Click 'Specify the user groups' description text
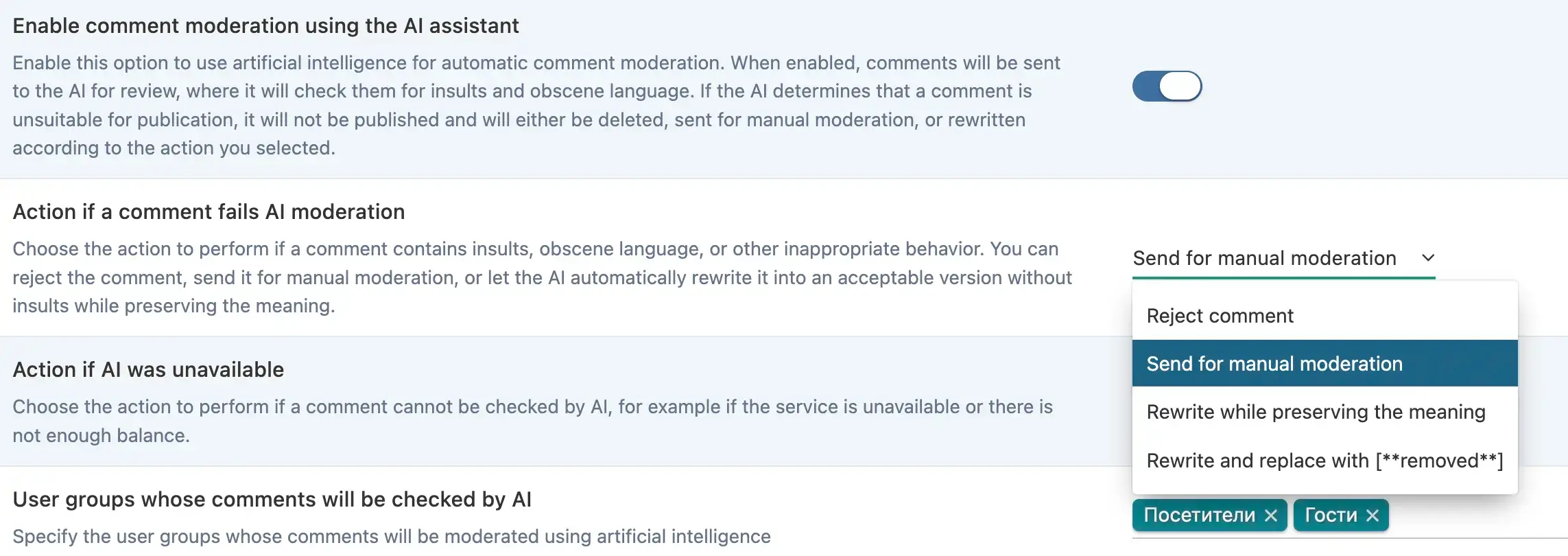Image resolution: width=1568 pixels, height=556 pixels. [x=392, y=537]
